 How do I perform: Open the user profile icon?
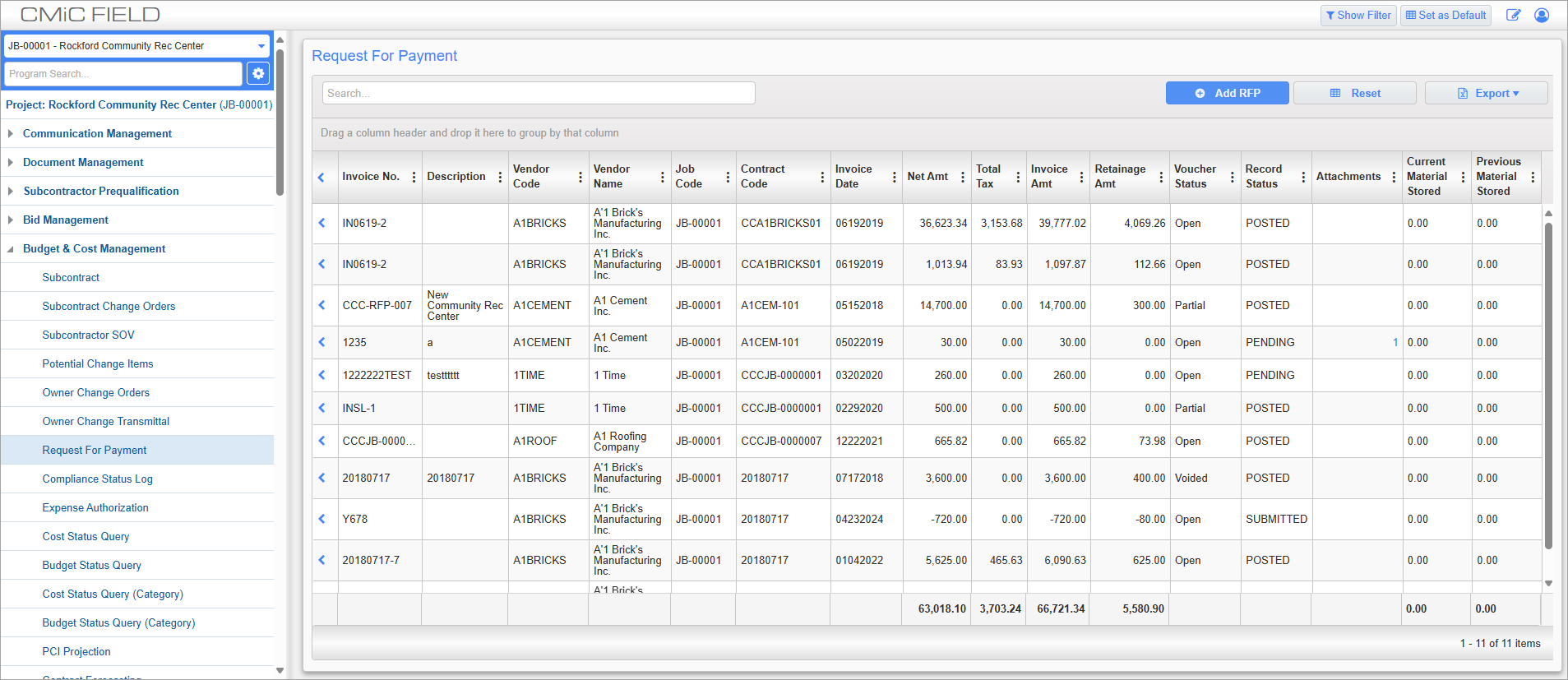click(1542, 15)
